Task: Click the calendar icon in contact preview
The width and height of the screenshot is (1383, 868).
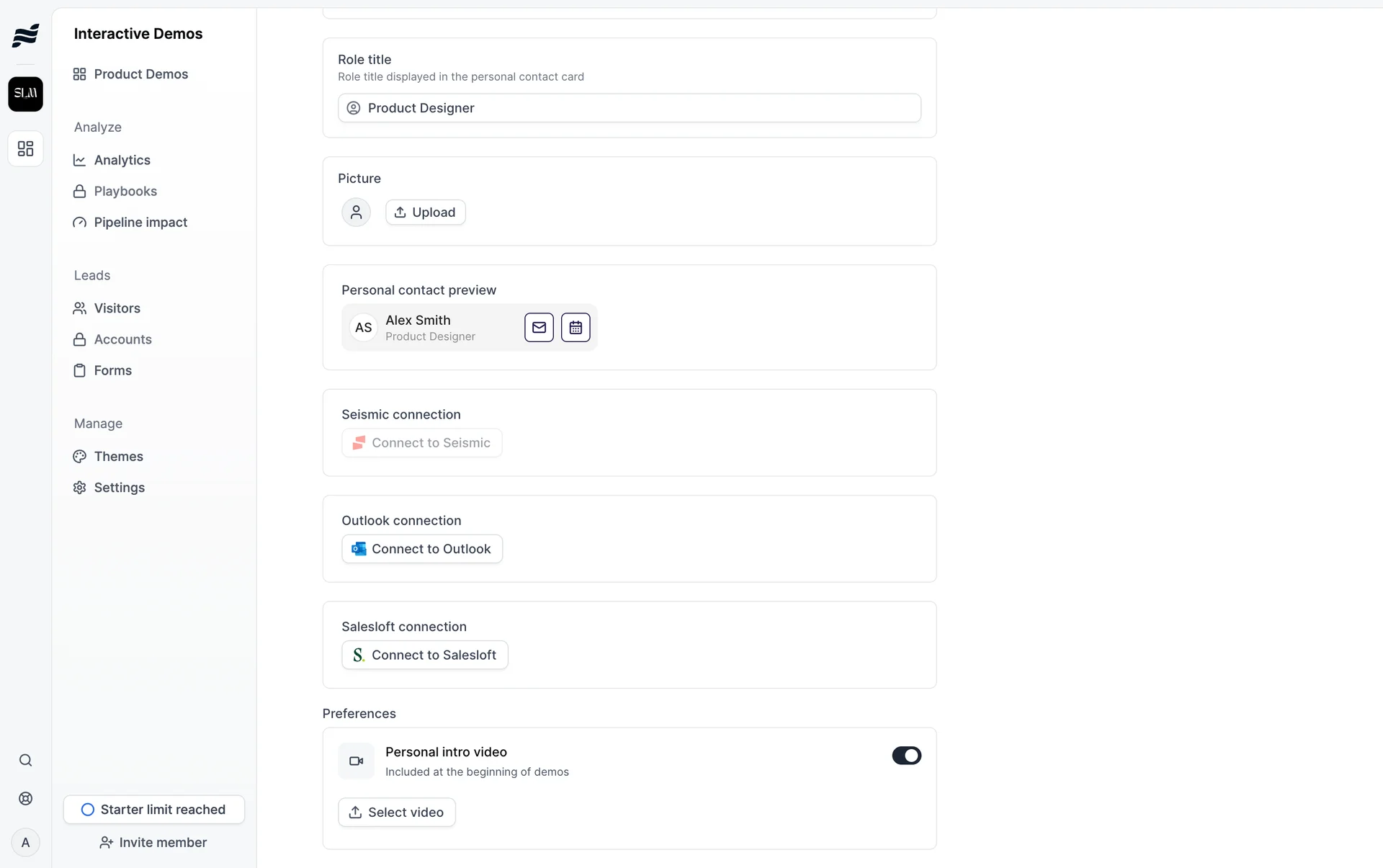Action: point(576,327)
